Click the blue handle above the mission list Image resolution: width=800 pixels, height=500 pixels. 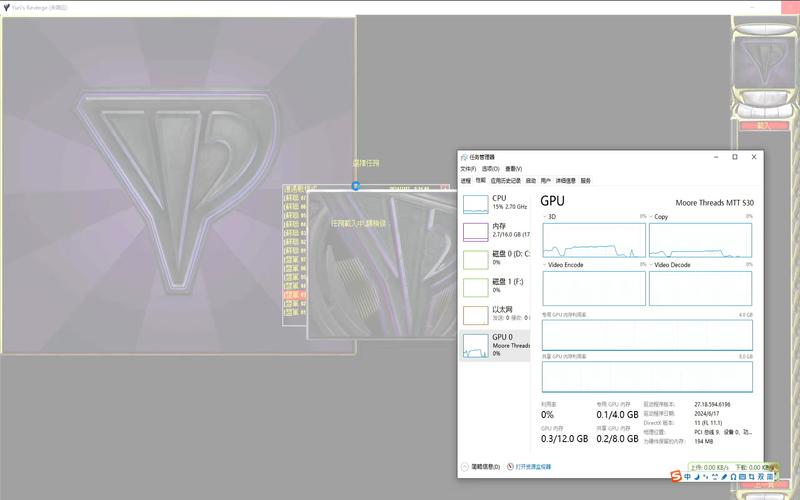click(x=356, y=185)
